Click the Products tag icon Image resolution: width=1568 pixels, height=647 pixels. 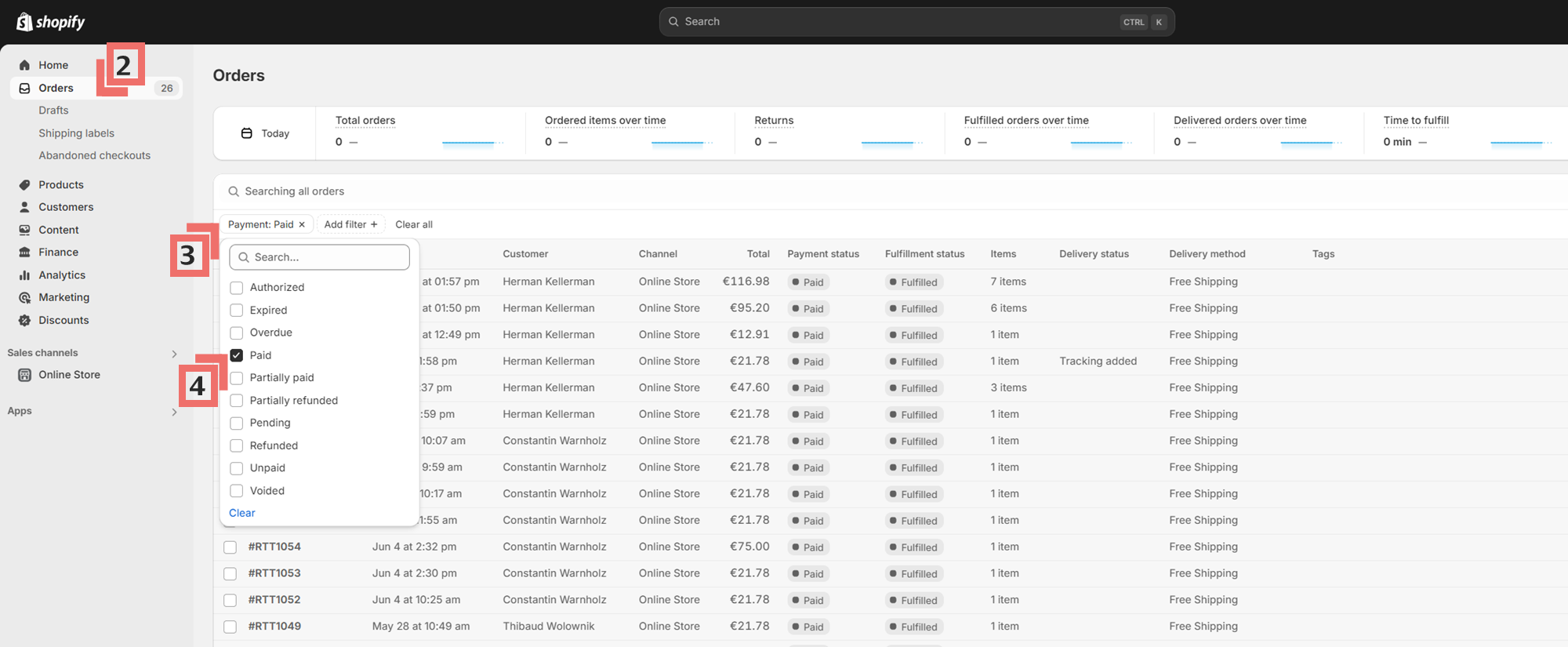pyautogui.click(x=24, y=185)
